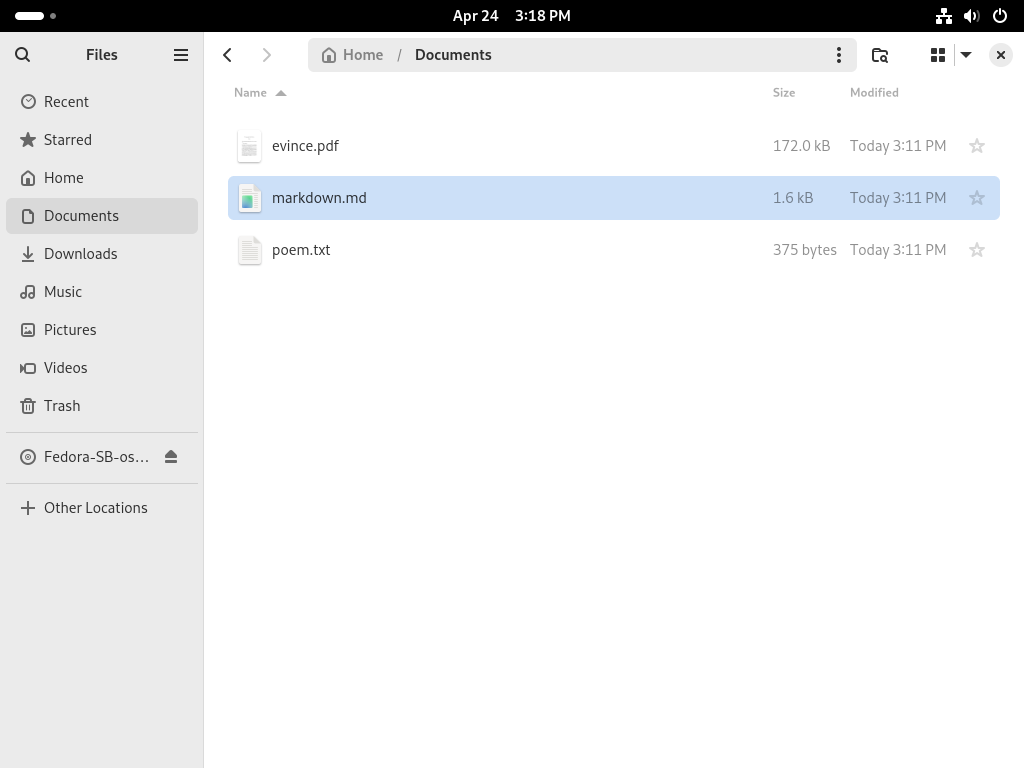Star the evince.pdf file
1024x768 pixels.
click(977, 146)
